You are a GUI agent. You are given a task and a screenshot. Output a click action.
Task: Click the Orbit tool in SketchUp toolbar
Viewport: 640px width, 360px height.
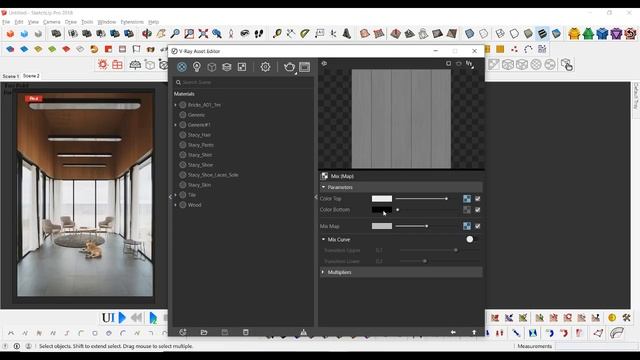pyautogui.click(x=147, y=33)
